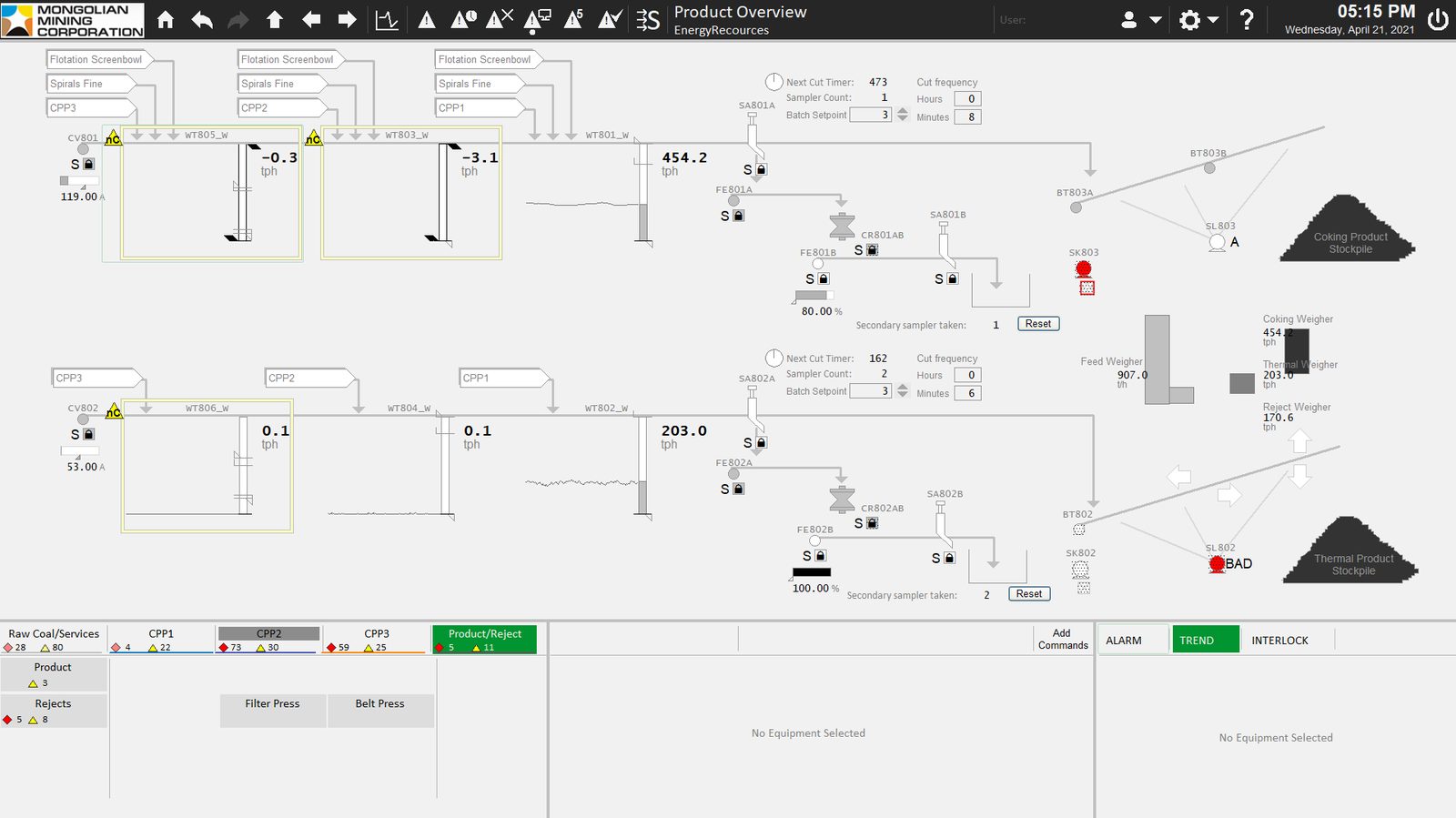
Task: Click the SA802A batch setpoint stepper arrows
Action: tap(902, 390)
